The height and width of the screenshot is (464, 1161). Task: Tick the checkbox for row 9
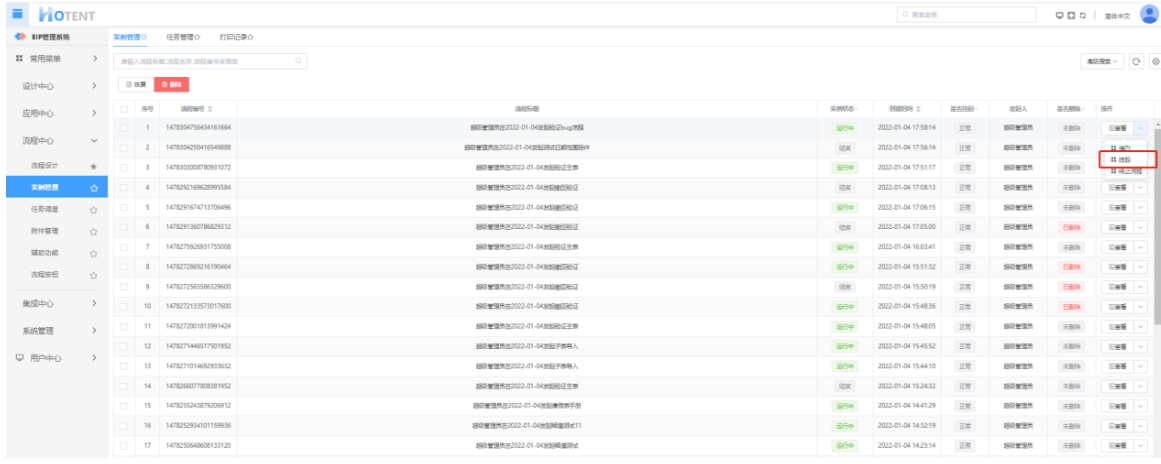(124, 286)
